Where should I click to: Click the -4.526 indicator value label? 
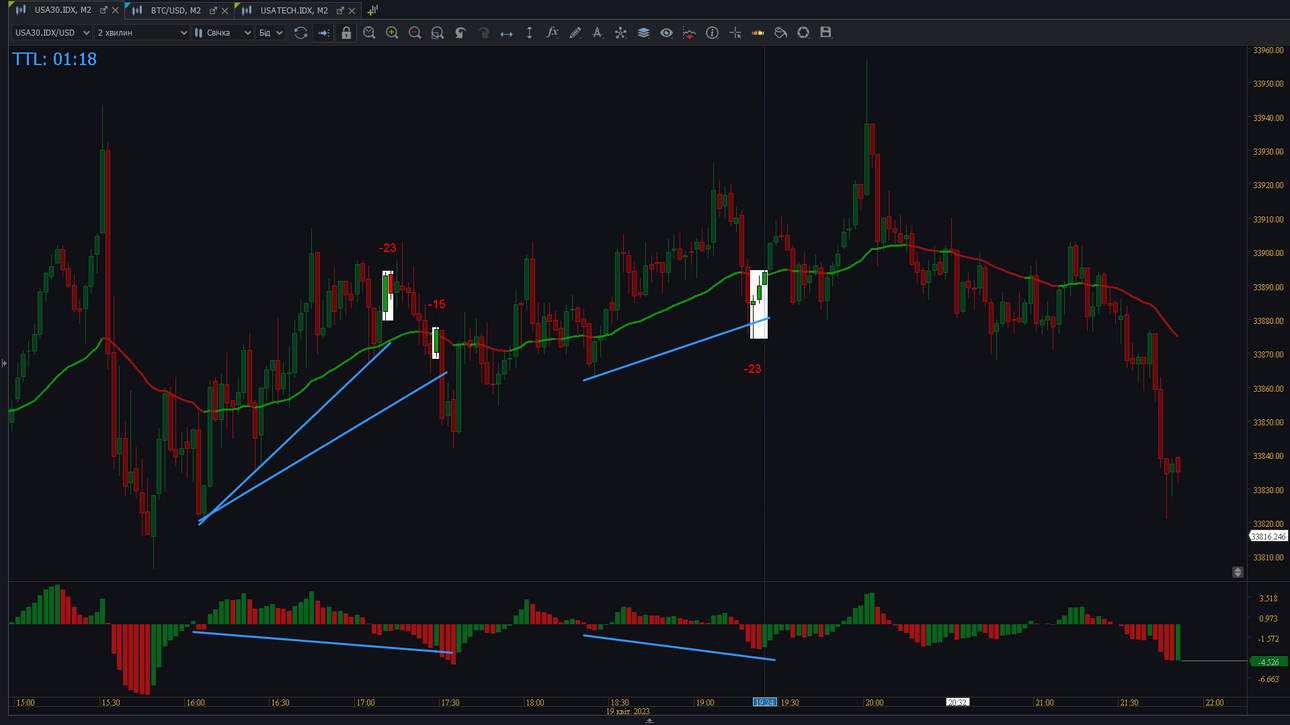tap(1268, 662)
